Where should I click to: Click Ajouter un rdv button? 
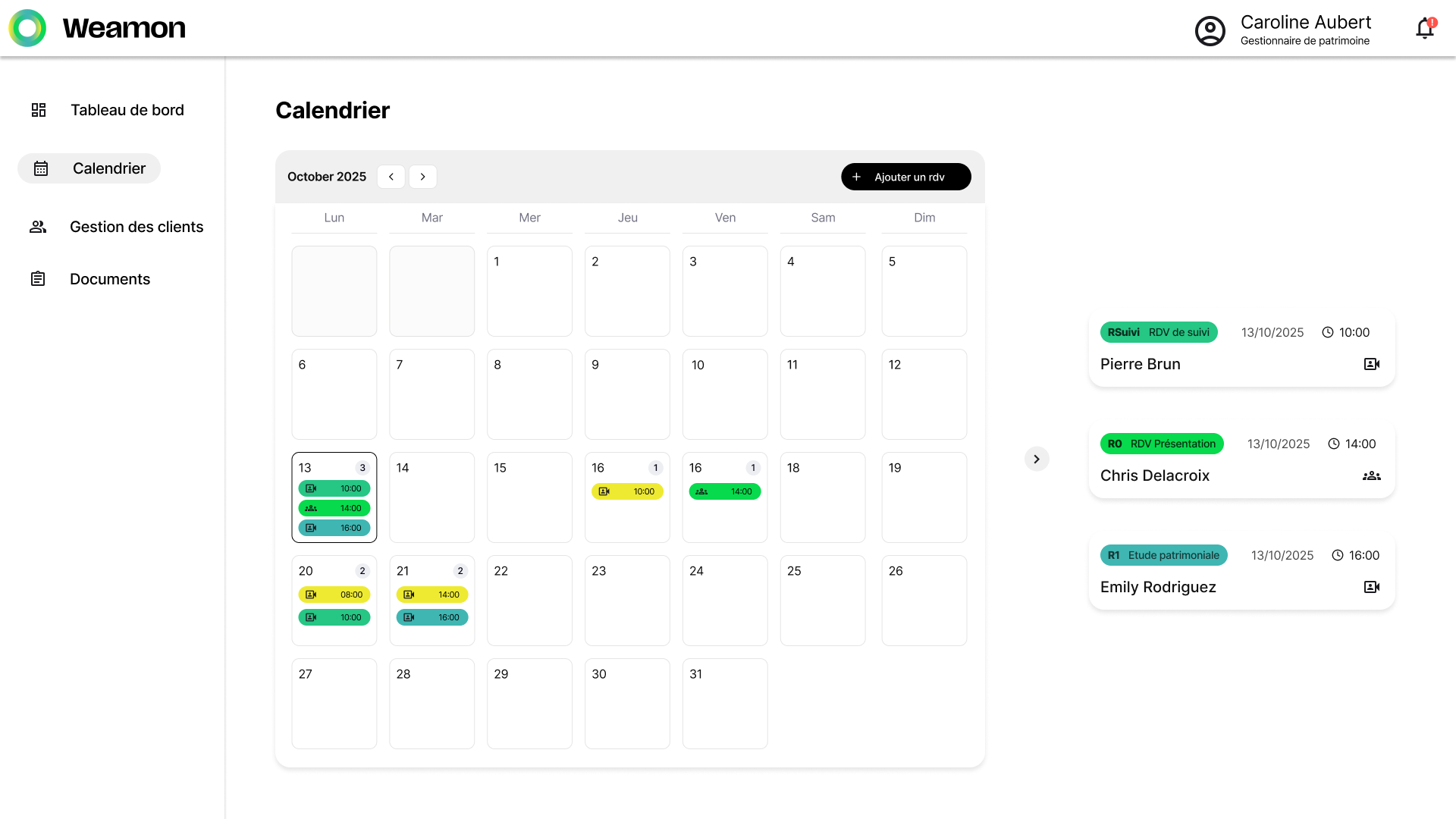[x=906, y=177]
